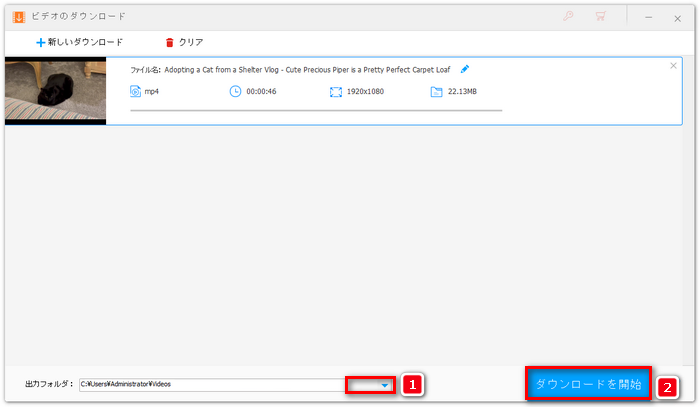Remove the cat video from the list
This screenshot has height=407, width=700.
click(673, 66)
